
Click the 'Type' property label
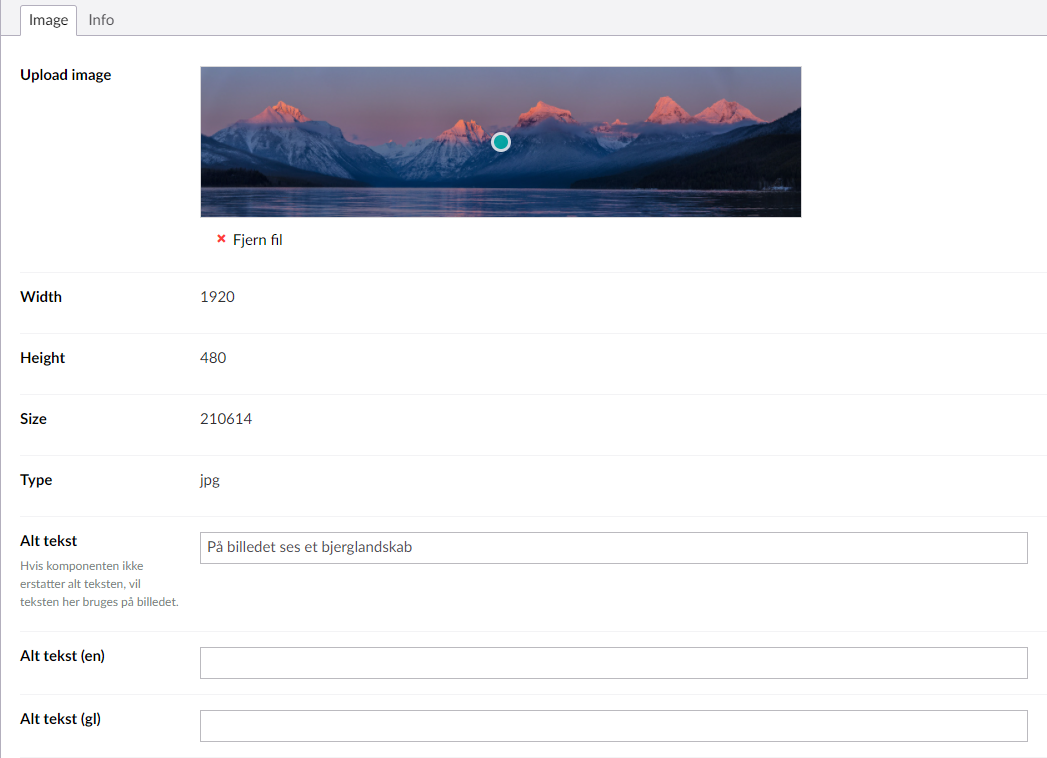tap(36, 480)
